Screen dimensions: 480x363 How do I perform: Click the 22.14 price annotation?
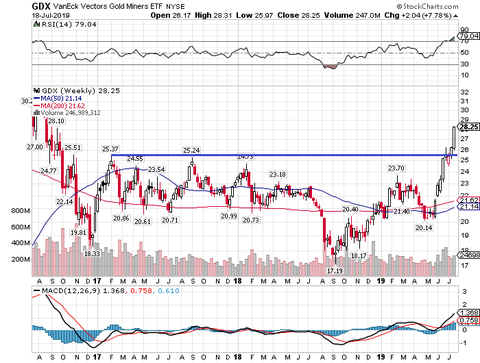(x=64, y=202)
